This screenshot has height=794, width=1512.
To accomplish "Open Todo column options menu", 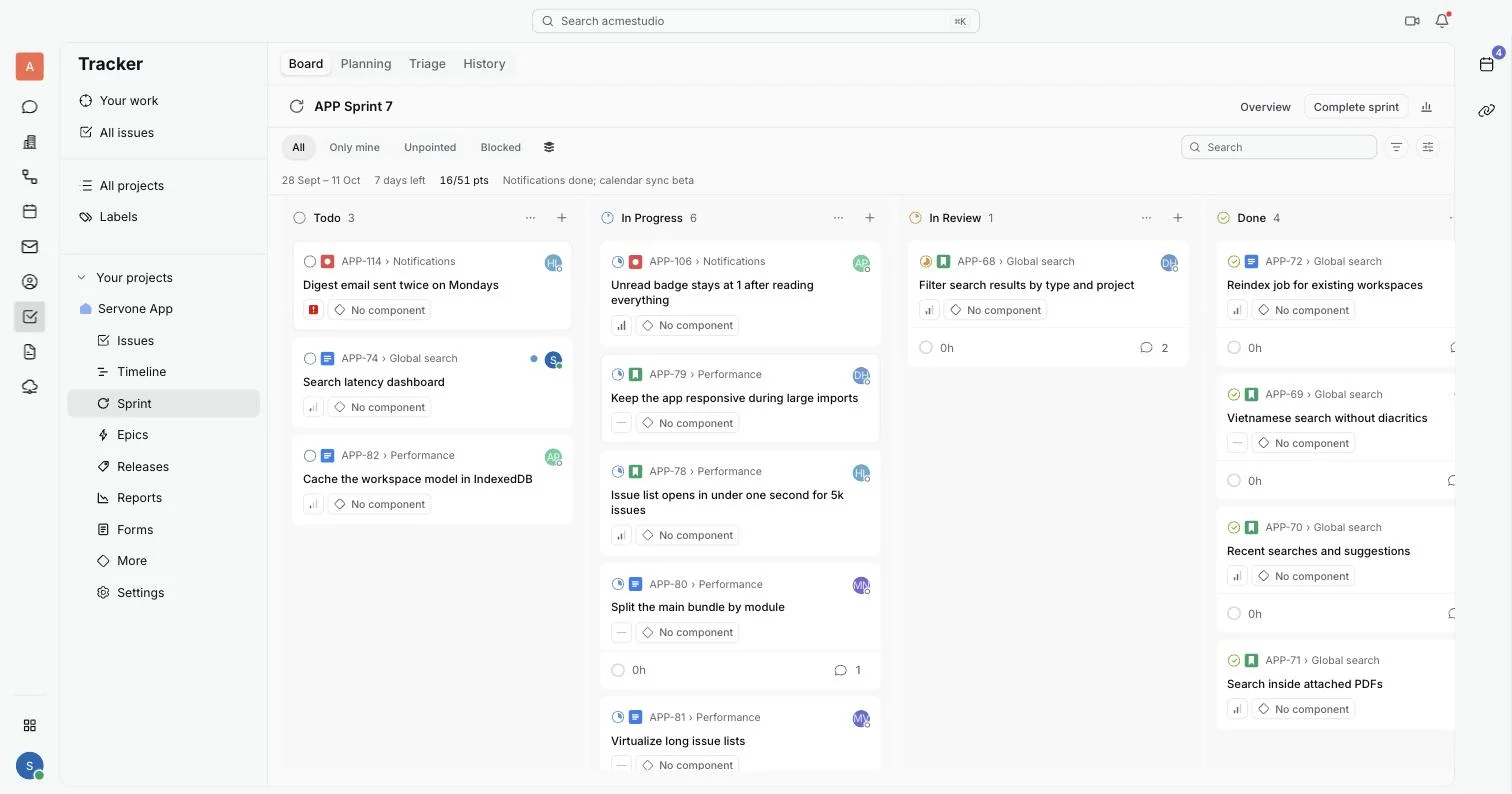I will (x=530, y=218).
